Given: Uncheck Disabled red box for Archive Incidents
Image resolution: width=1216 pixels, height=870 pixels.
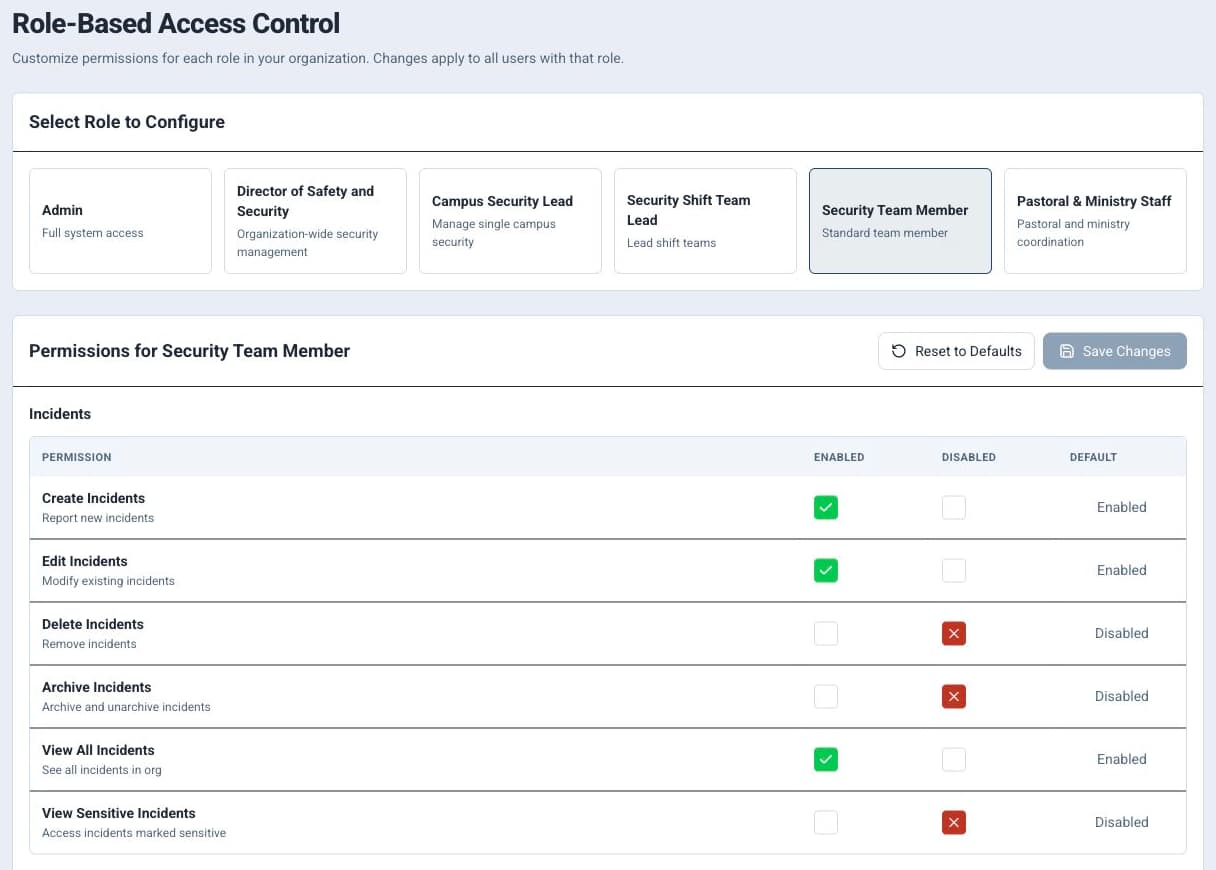Looking at the screenshot, I should click(x=954, y=697).
